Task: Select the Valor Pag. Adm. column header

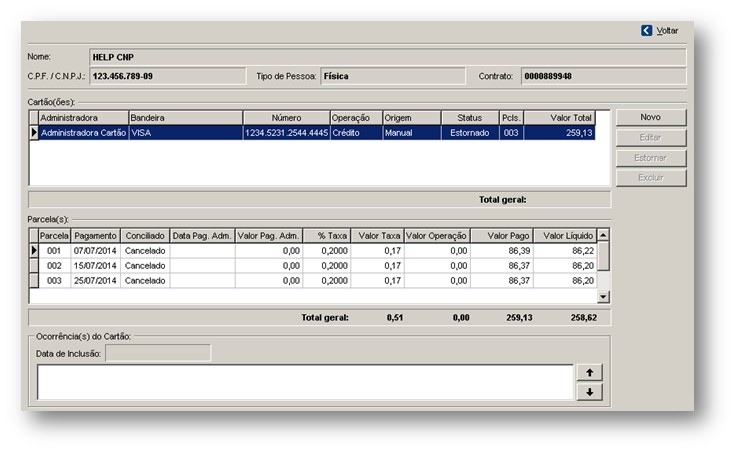Action: coord(269,236)
